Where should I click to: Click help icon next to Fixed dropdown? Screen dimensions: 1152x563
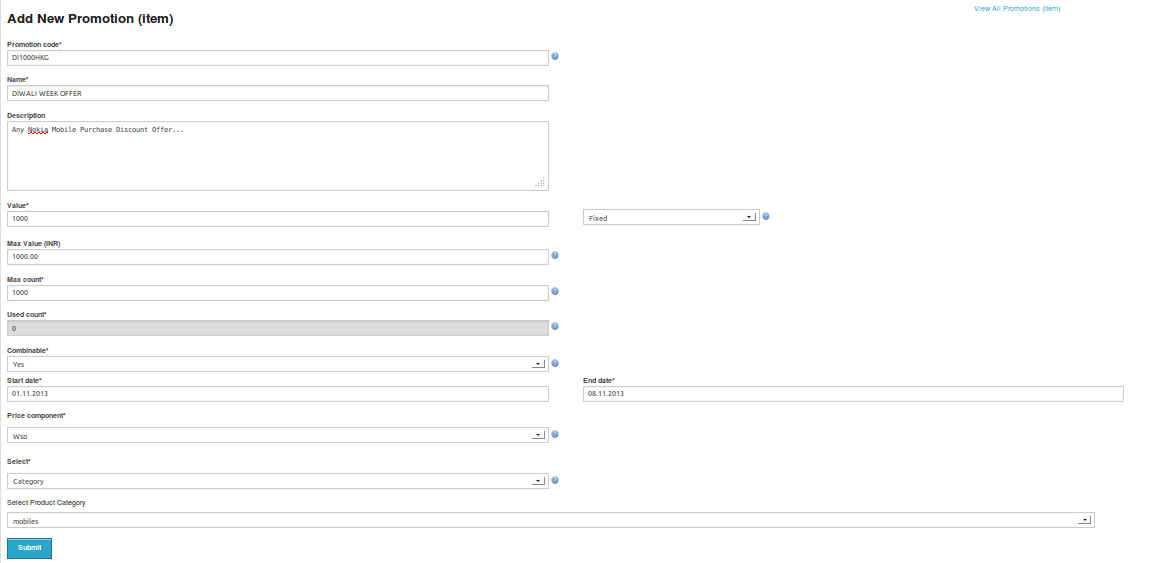766,216
